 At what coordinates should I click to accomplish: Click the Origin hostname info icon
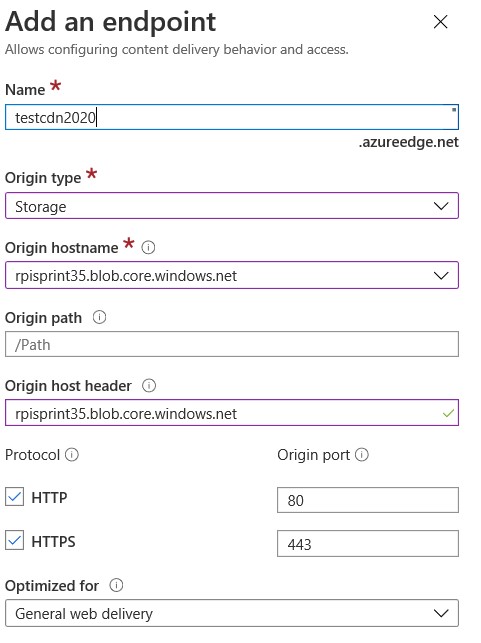tap(148, 248)
